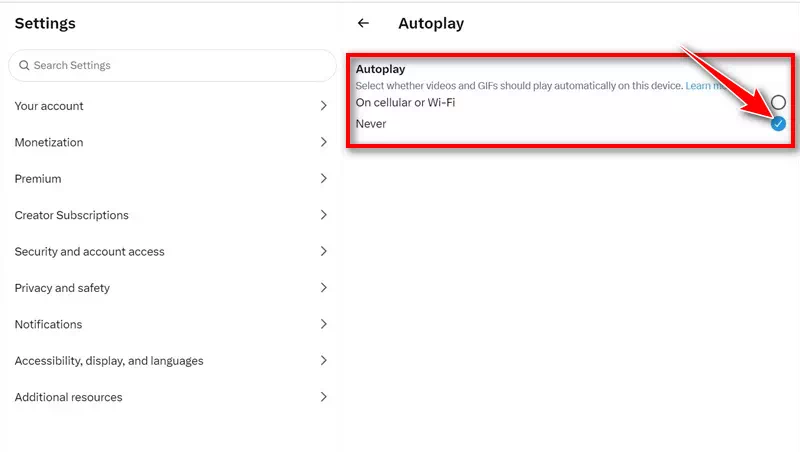Screen dimensions: 800x452
Task: Select the Never radio button
Action: 778,123
